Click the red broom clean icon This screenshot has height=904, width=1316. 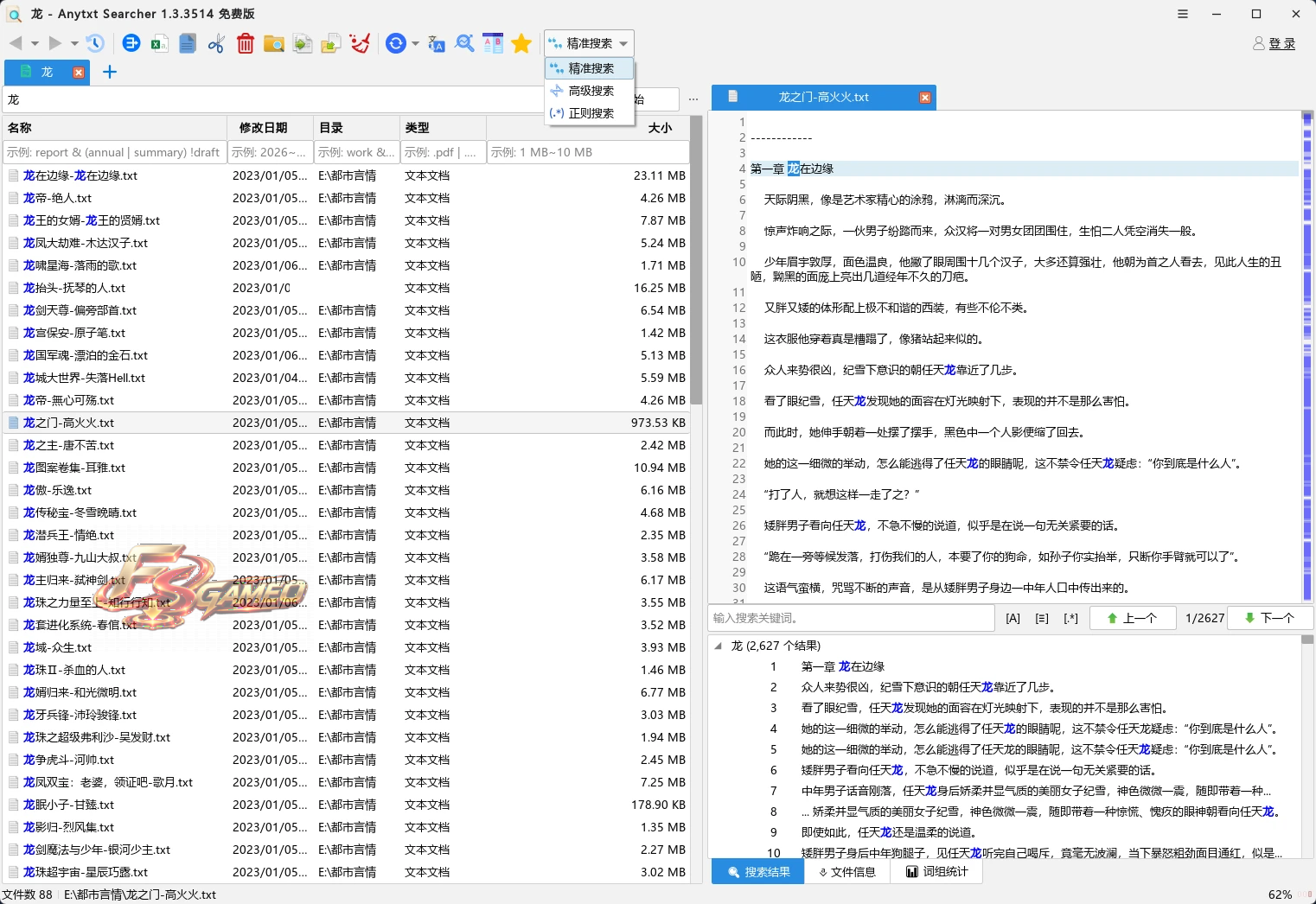pyautogui.click(x=360, y=43)
